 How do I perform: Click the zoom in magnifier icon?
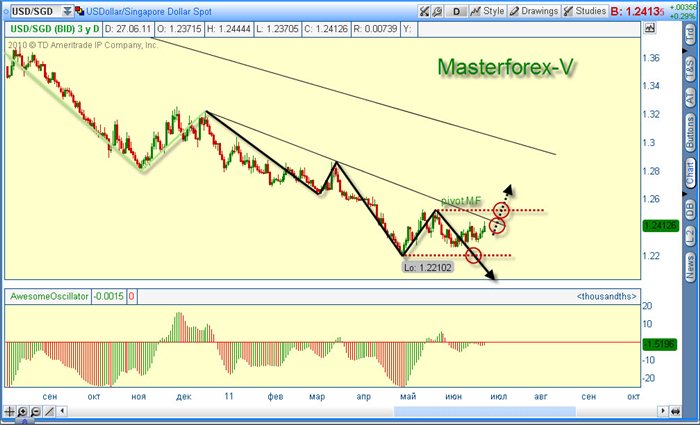pyautogui.click(x=23, y=412)
